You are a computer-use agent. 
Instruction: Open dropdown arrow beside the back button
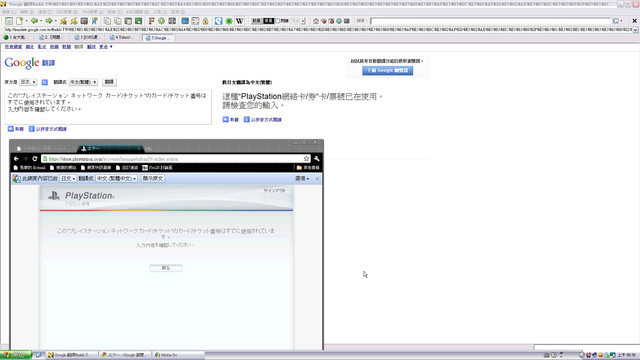click(x=41, y=21)
